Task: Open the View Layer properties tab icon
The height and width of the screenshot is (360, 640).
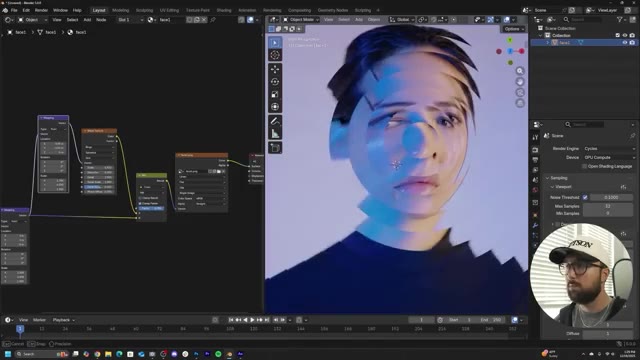Action: [x=536, y=170]
